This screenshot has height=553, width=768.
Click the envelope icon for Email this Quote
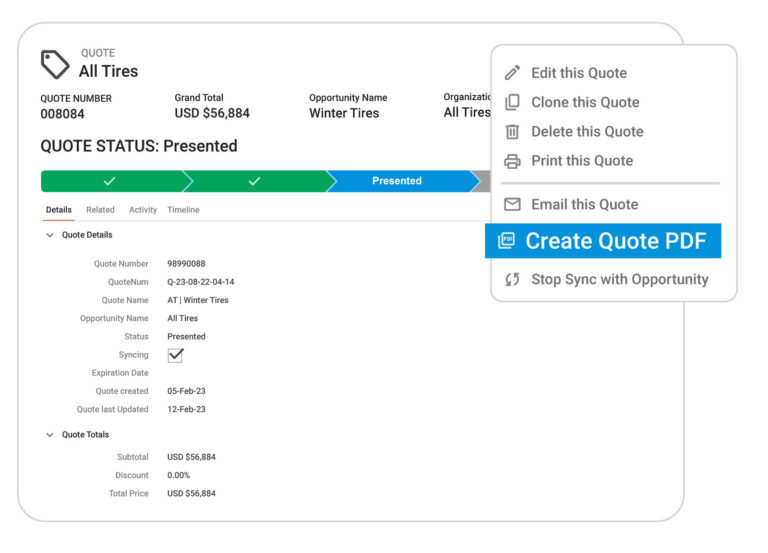point(512,204)
